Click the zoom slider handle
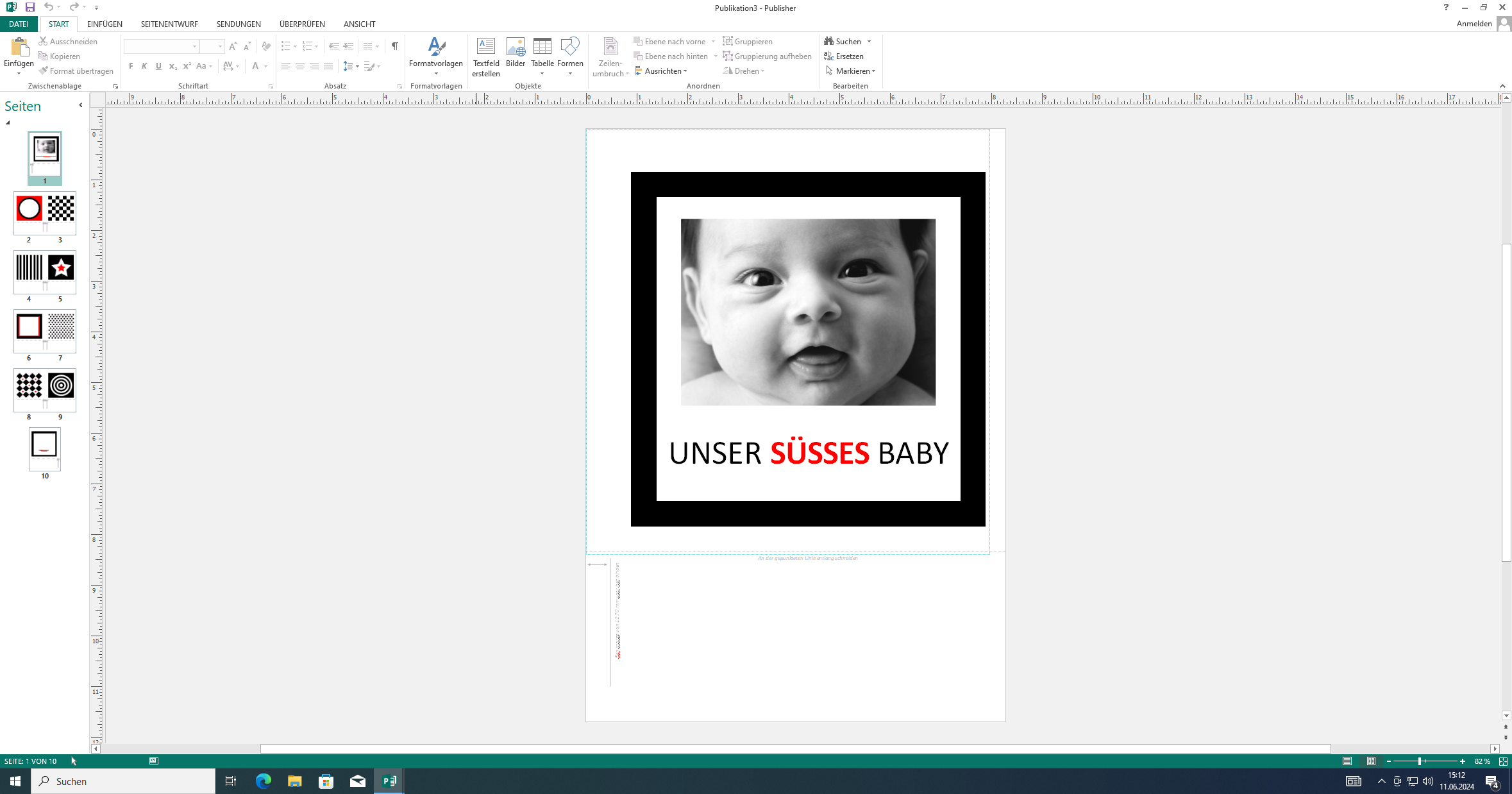The height and width of the screenshot is (794, 1512). click(1419, 761)
